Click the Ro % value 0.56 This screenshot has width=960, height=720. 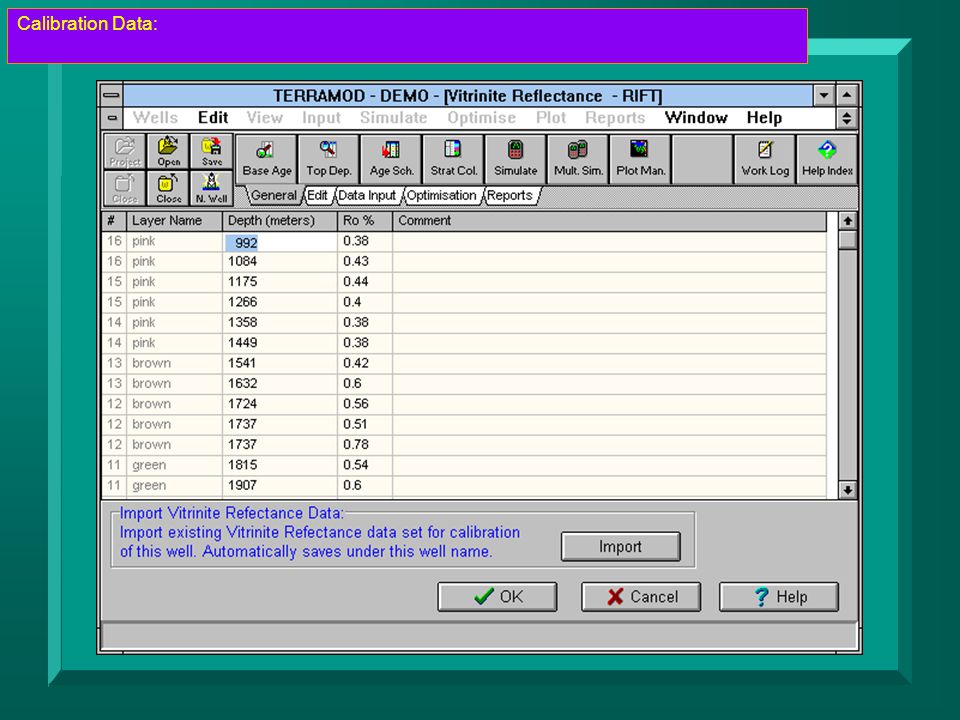point(365,403)
